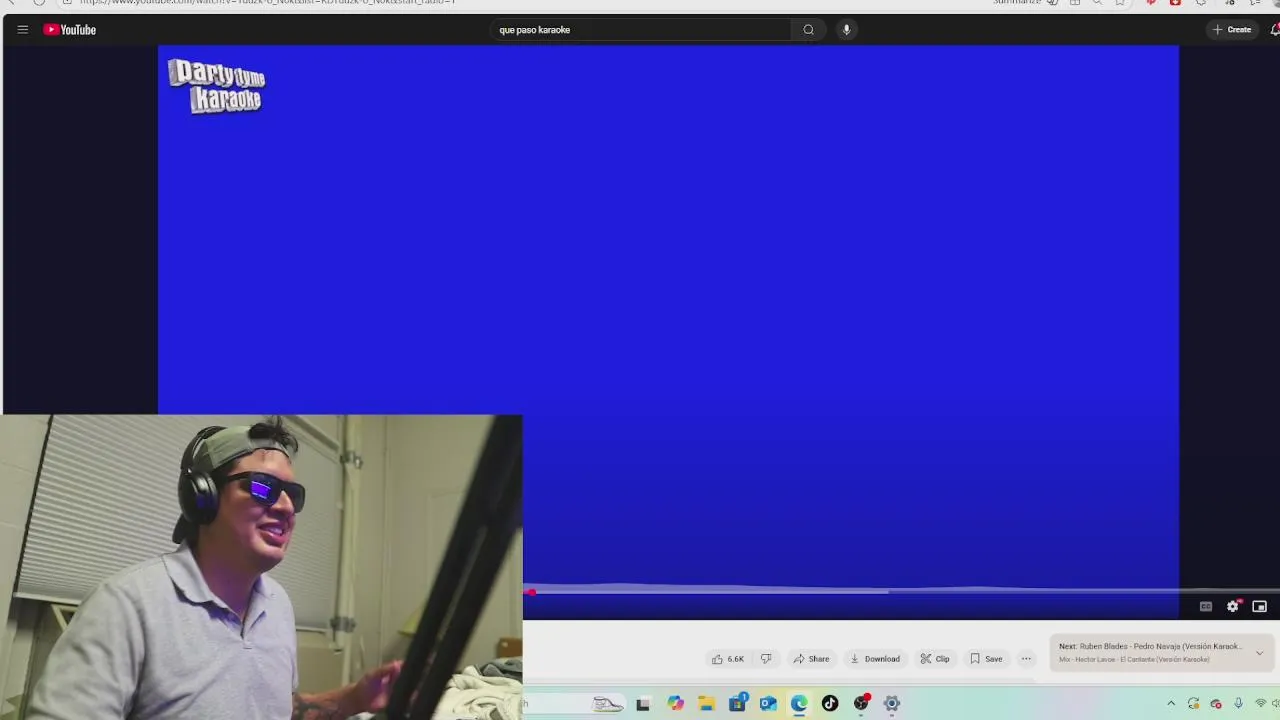
Task: Click 'Mix - Hector Lavoe - El Cantante' subtitle
Action: click(x=1134, y=660)
